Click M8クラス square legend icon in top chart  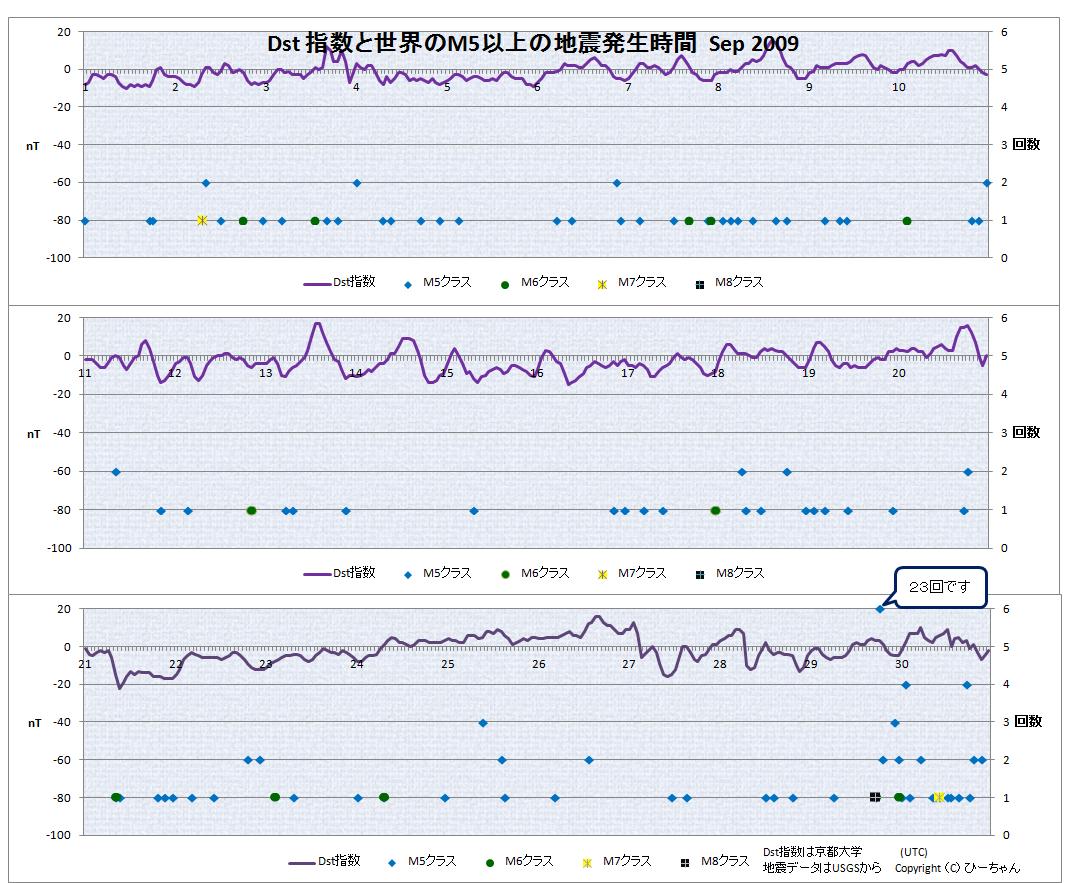pyautogui.click(x=699, y=283)
